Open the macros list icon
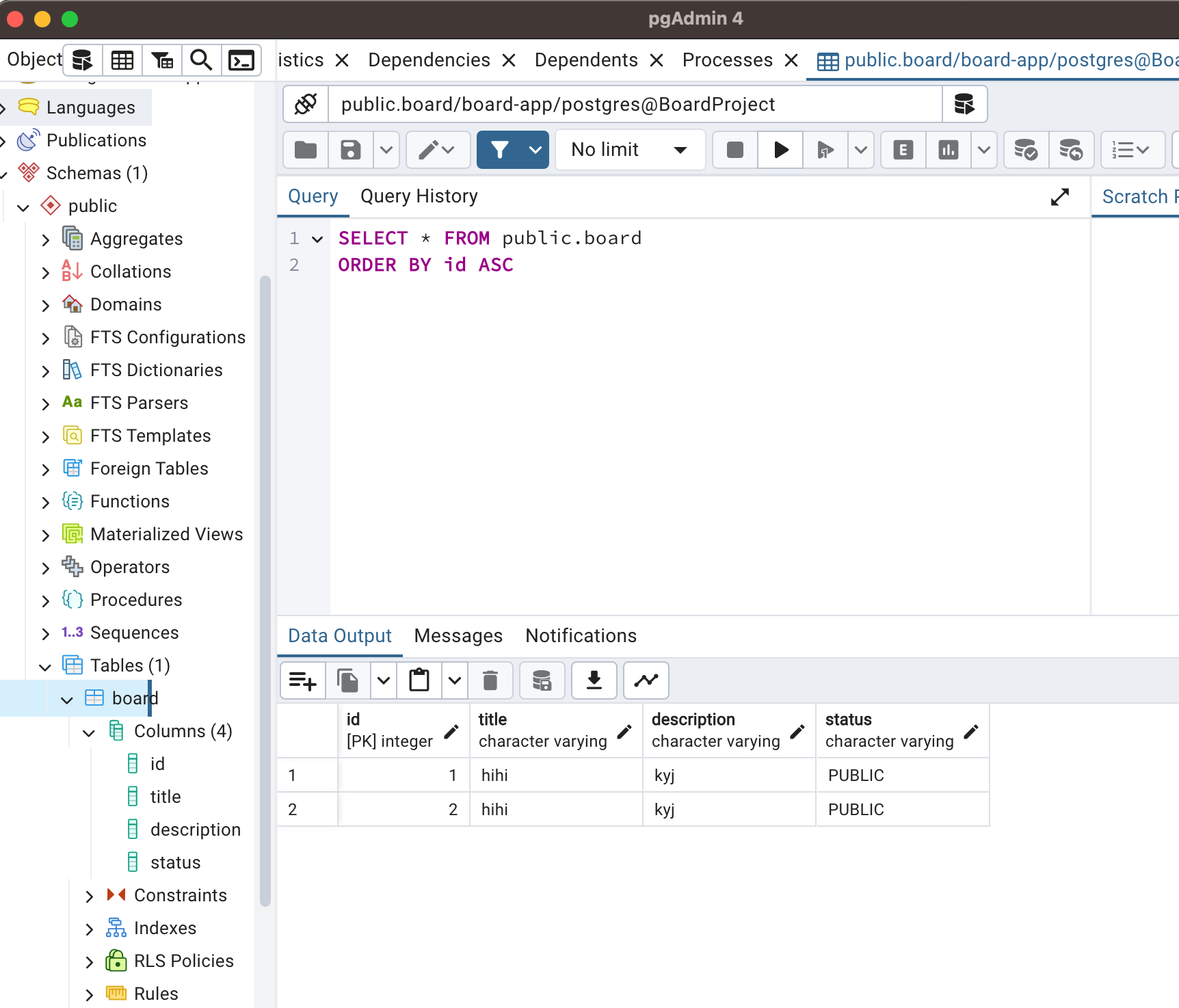 1132,150
